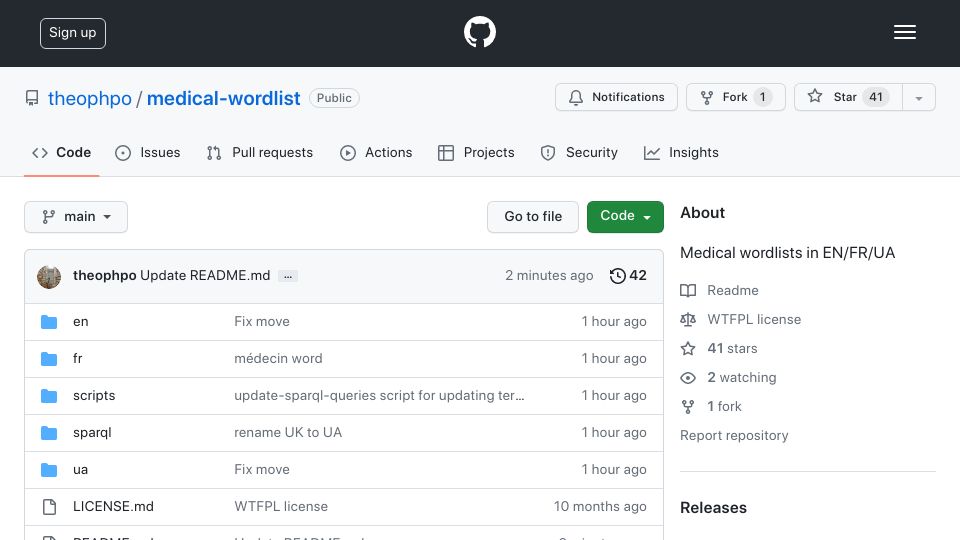Click the Sign up button
The image size is (960, 540).
(x=73, y=33)
